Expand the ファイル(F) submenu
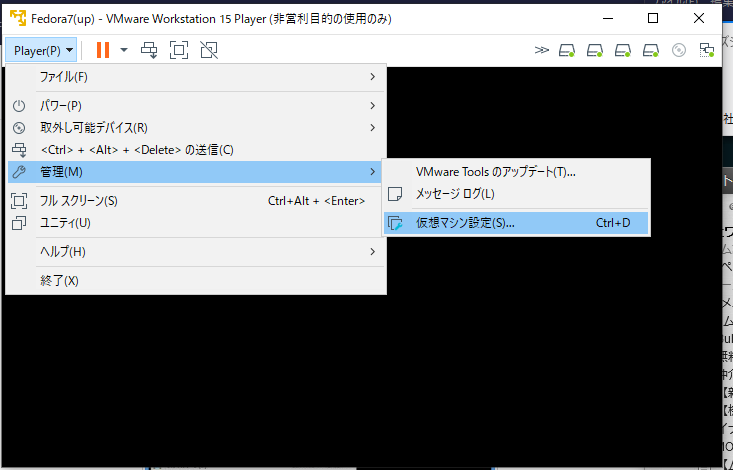 pos(196,77)
